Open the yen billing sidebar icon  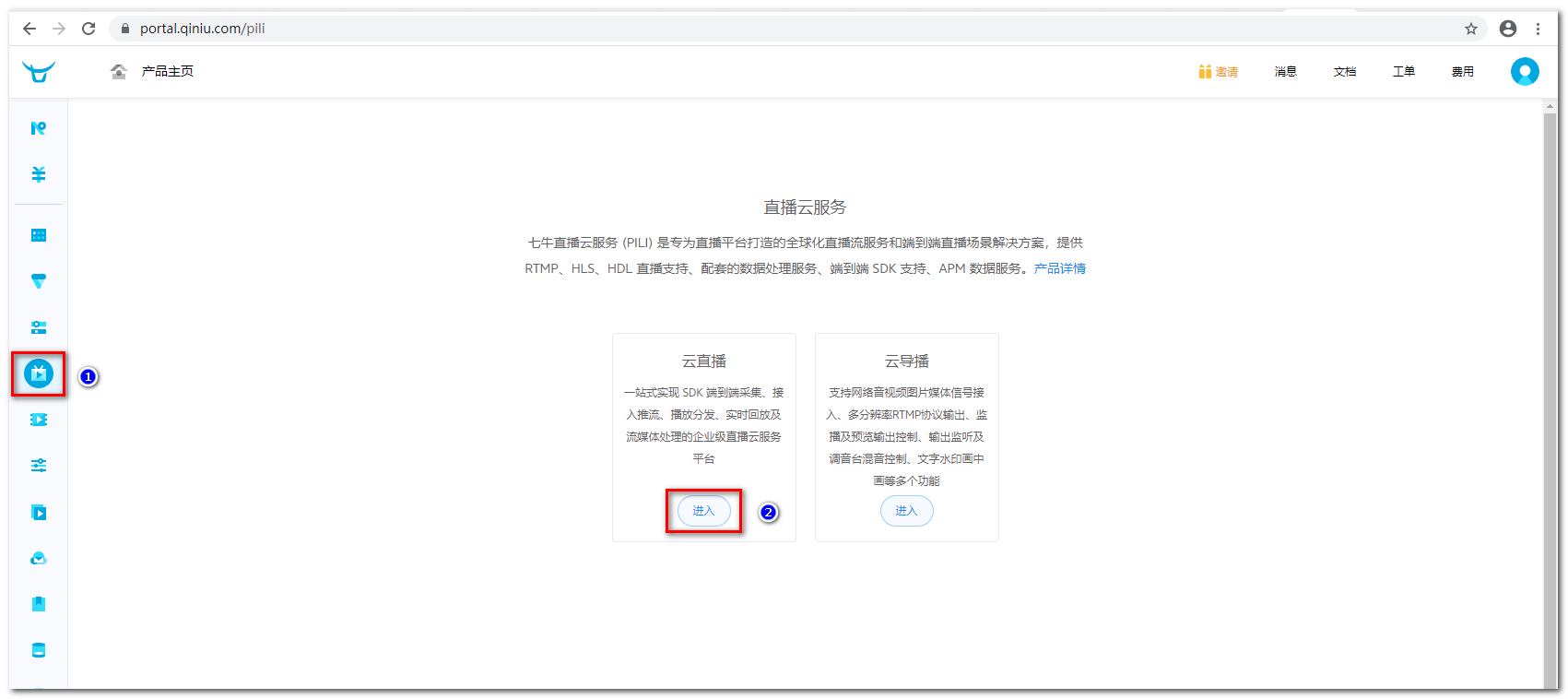coord(39,174)
